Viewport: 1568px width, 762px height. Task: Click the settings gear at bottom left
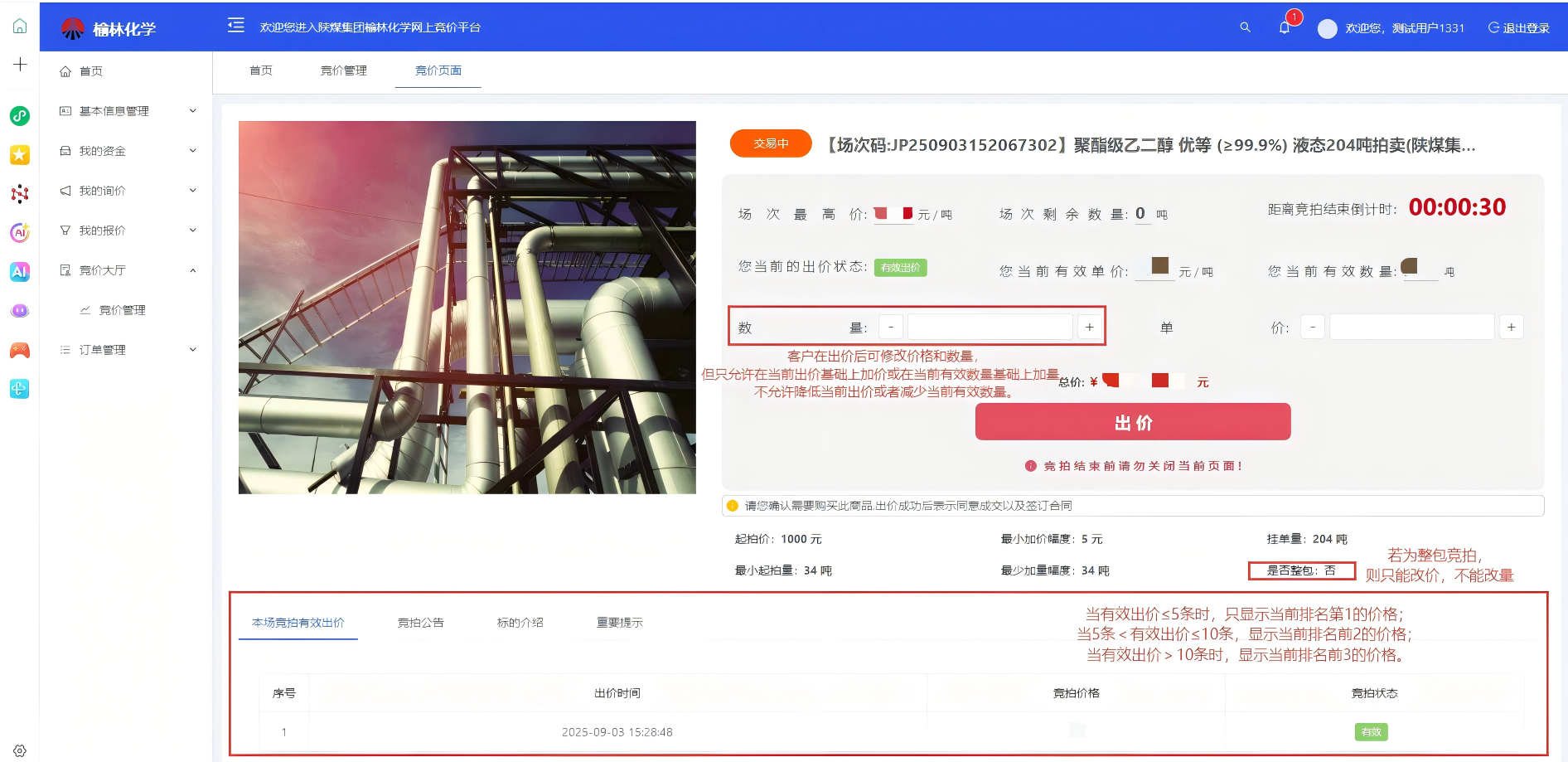pyautogui.click(x=20, y=750)
